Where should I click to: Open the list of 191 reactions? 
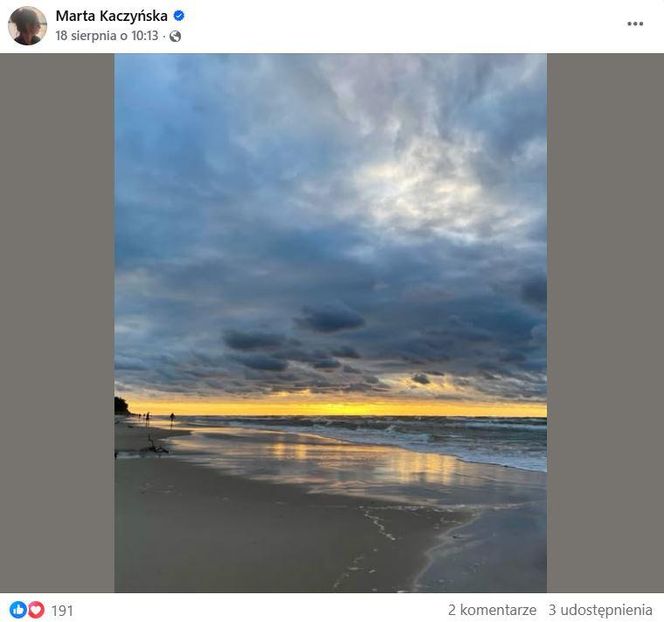tap(63, 610)
